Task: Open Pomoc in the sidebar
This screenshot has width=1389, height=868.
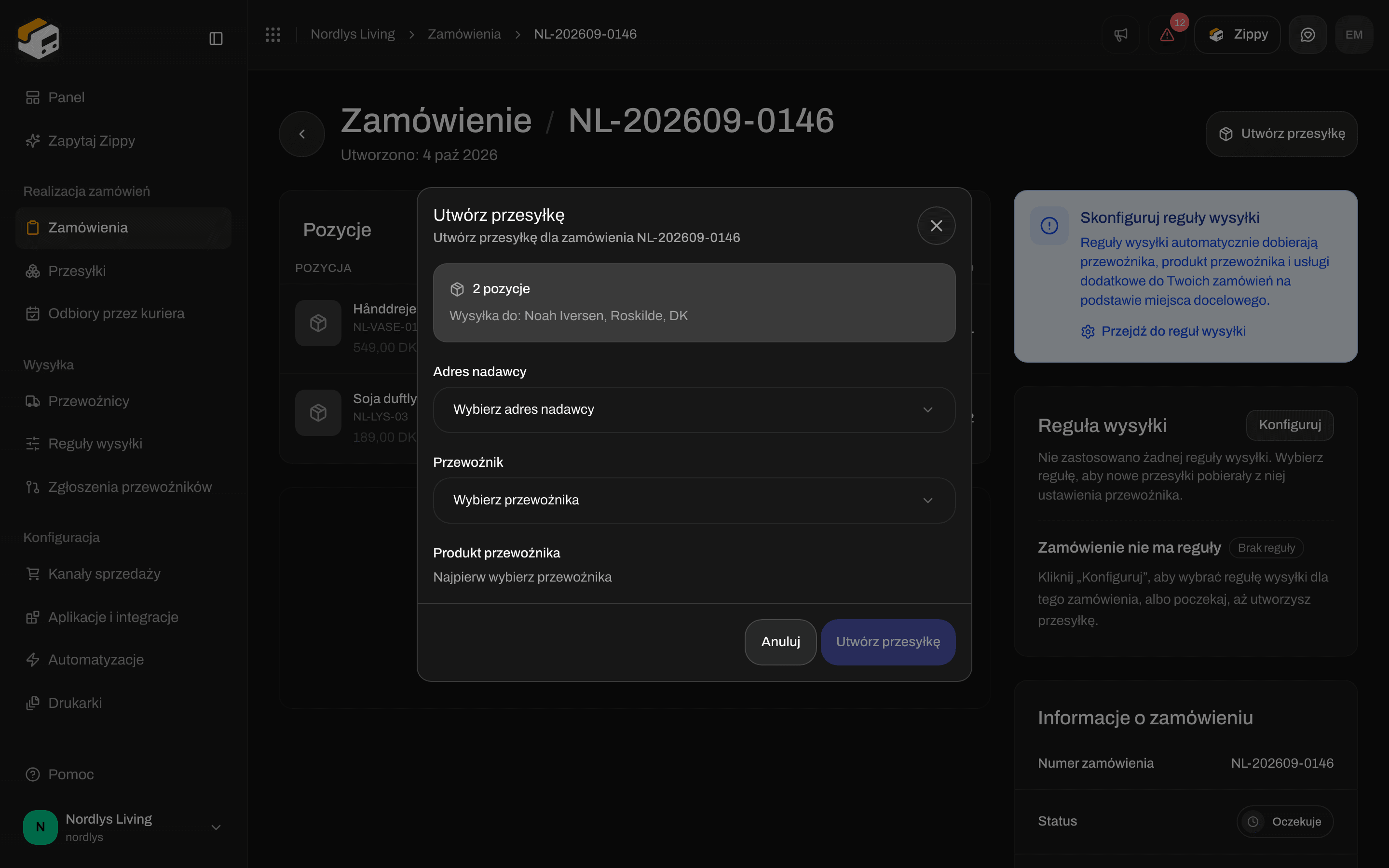Action: click(x=123, y=774)
